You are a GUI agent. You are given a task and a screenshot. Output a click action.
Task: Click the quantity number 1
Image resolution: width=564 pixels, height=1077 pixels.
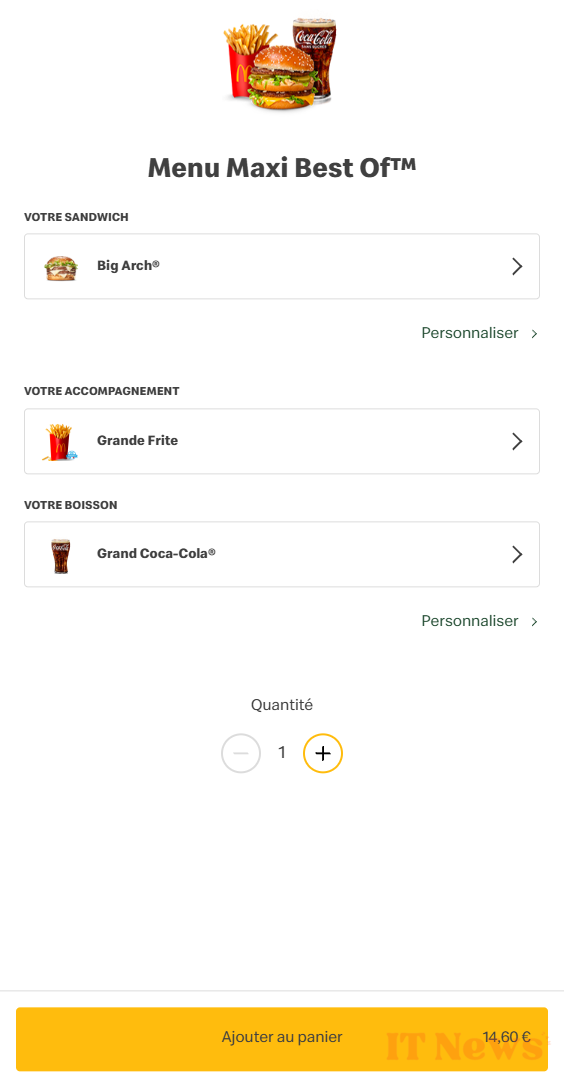tap(282, 753)
